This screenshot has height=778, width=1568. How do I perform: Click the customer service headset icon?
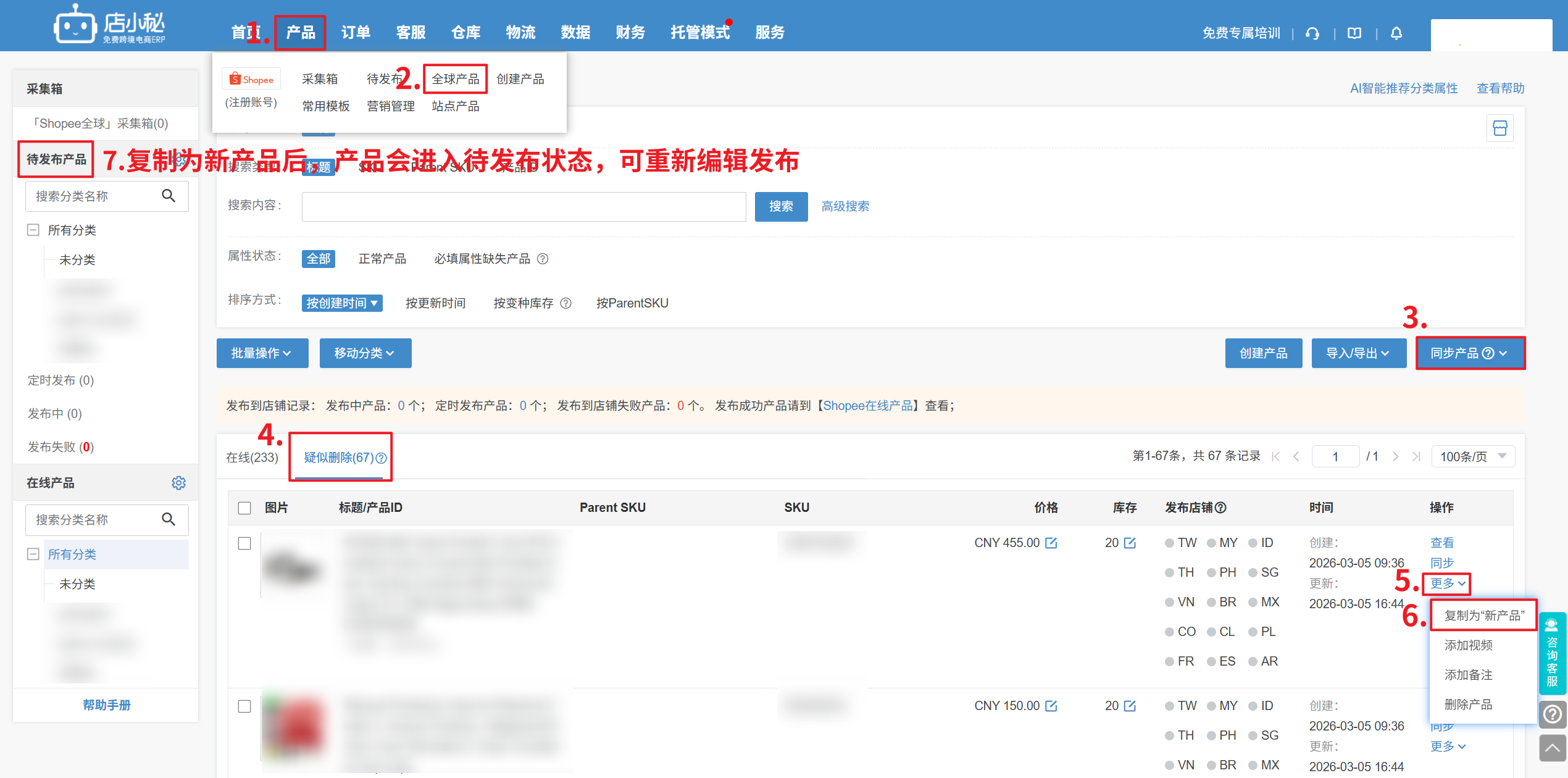coord(1312,33)
